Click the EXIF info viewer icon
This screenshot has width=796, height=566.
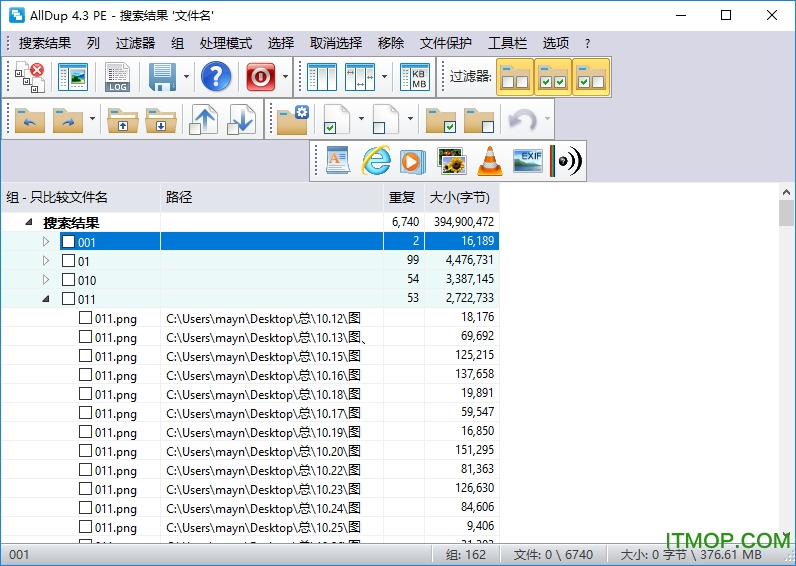click(528, 161)
